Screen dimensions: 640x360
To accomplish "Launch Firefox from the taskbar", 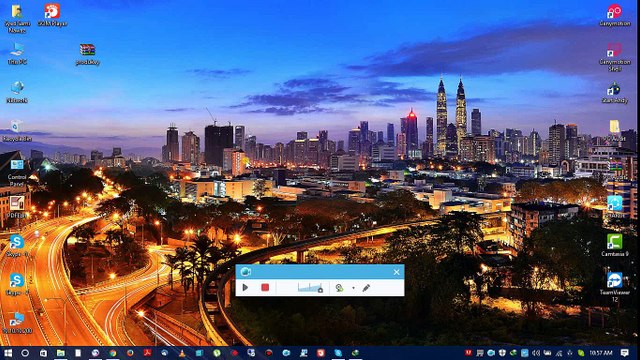I will [130, 353].
